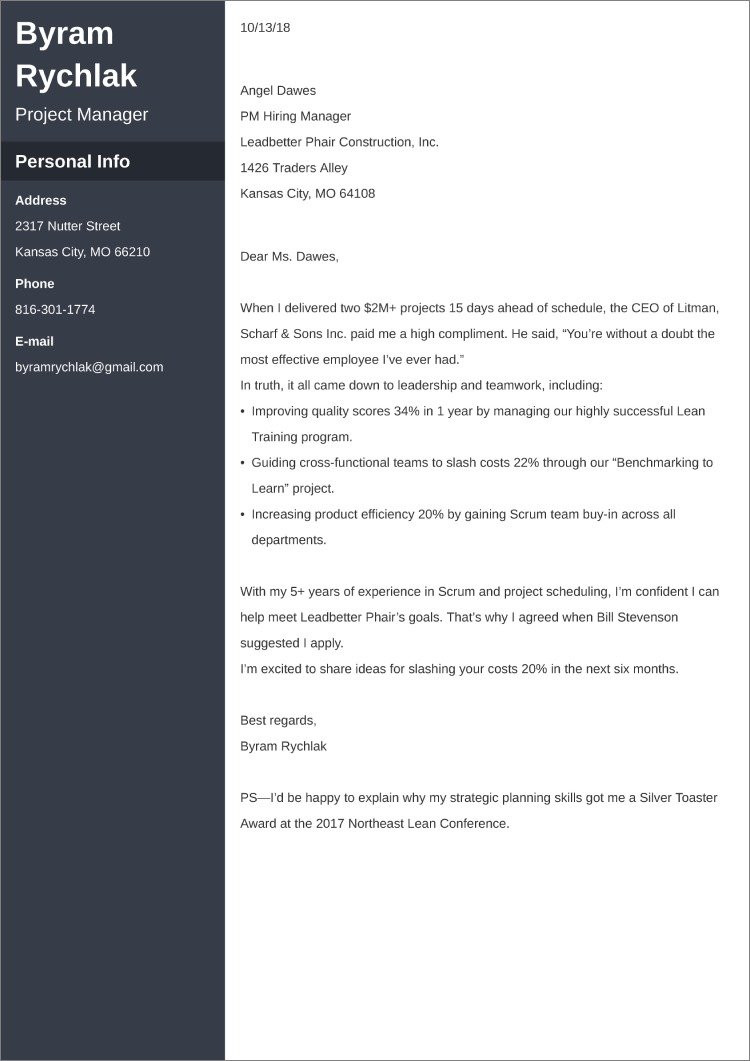Viewport: 750px width, 1061px height.
Task: Click the Address label in the sidebar
Action: click(41, 200)
